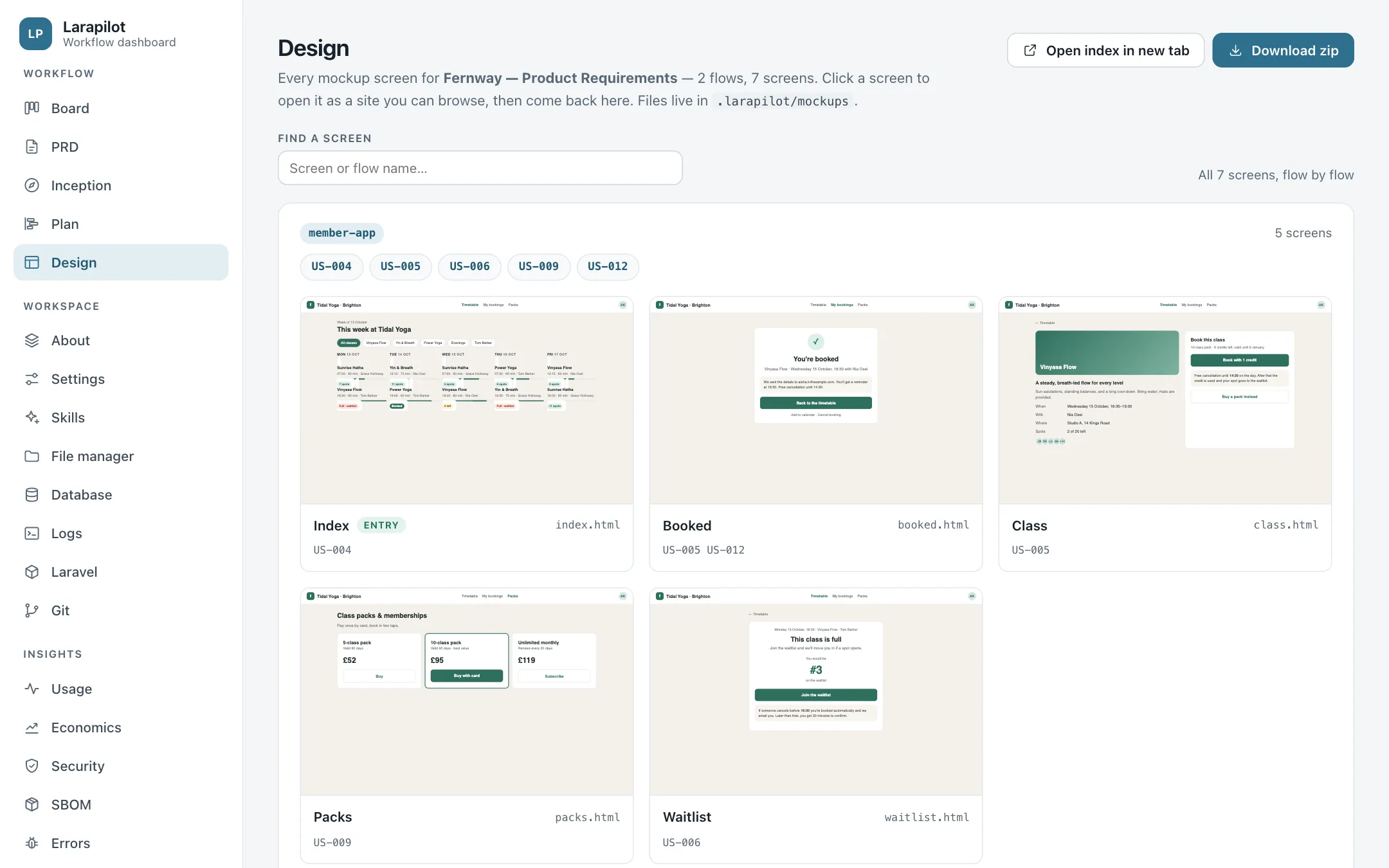
Task: Click the PRD document icon
Action: pyautogui.click(x=32, y=147)
